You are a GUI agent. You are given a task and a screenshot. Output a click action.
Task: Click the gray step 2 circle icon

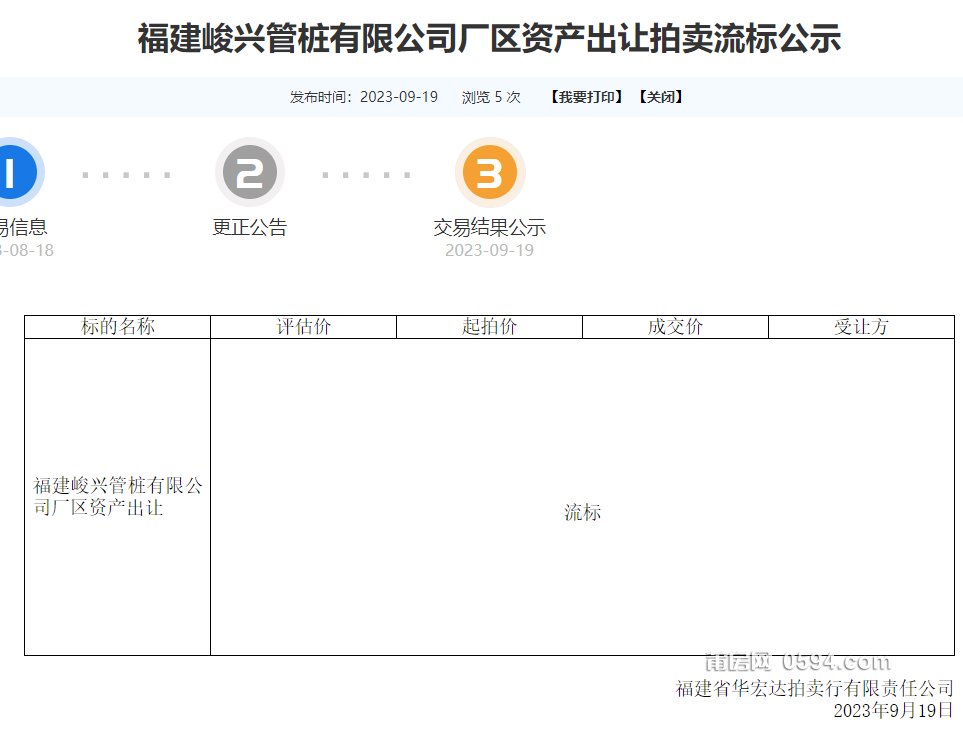pos(250,173)
